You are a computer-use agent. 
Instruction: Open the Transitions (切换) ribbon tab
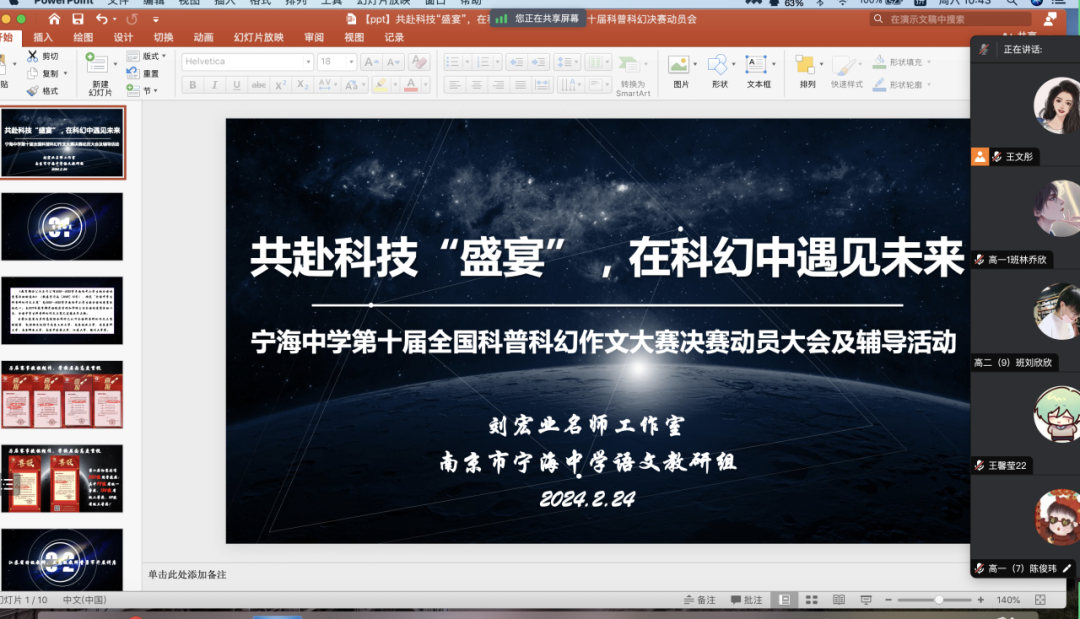163,37
